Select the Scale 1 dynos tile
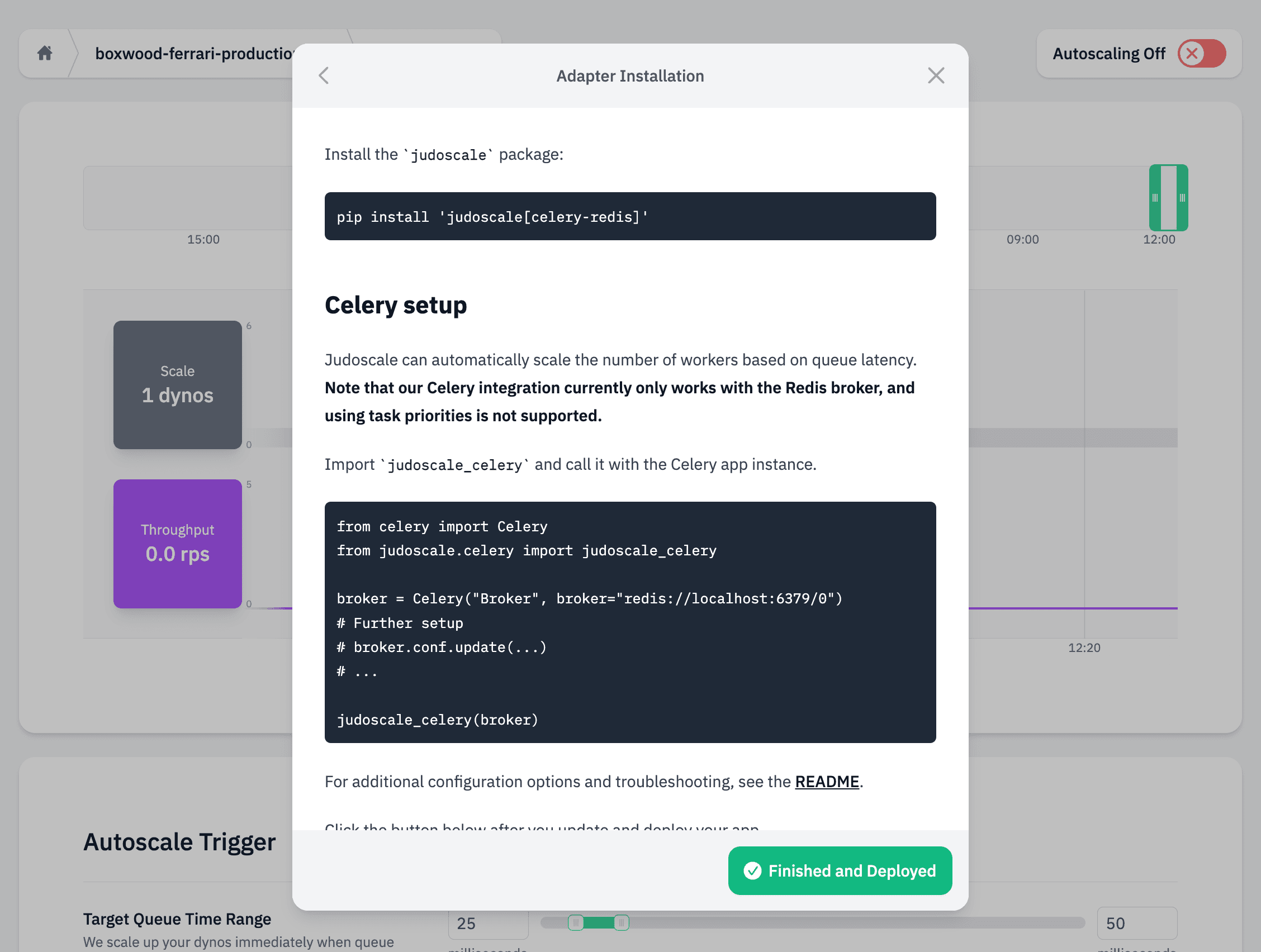Viewport: 1261px width, 952px height. pos(177,385)
